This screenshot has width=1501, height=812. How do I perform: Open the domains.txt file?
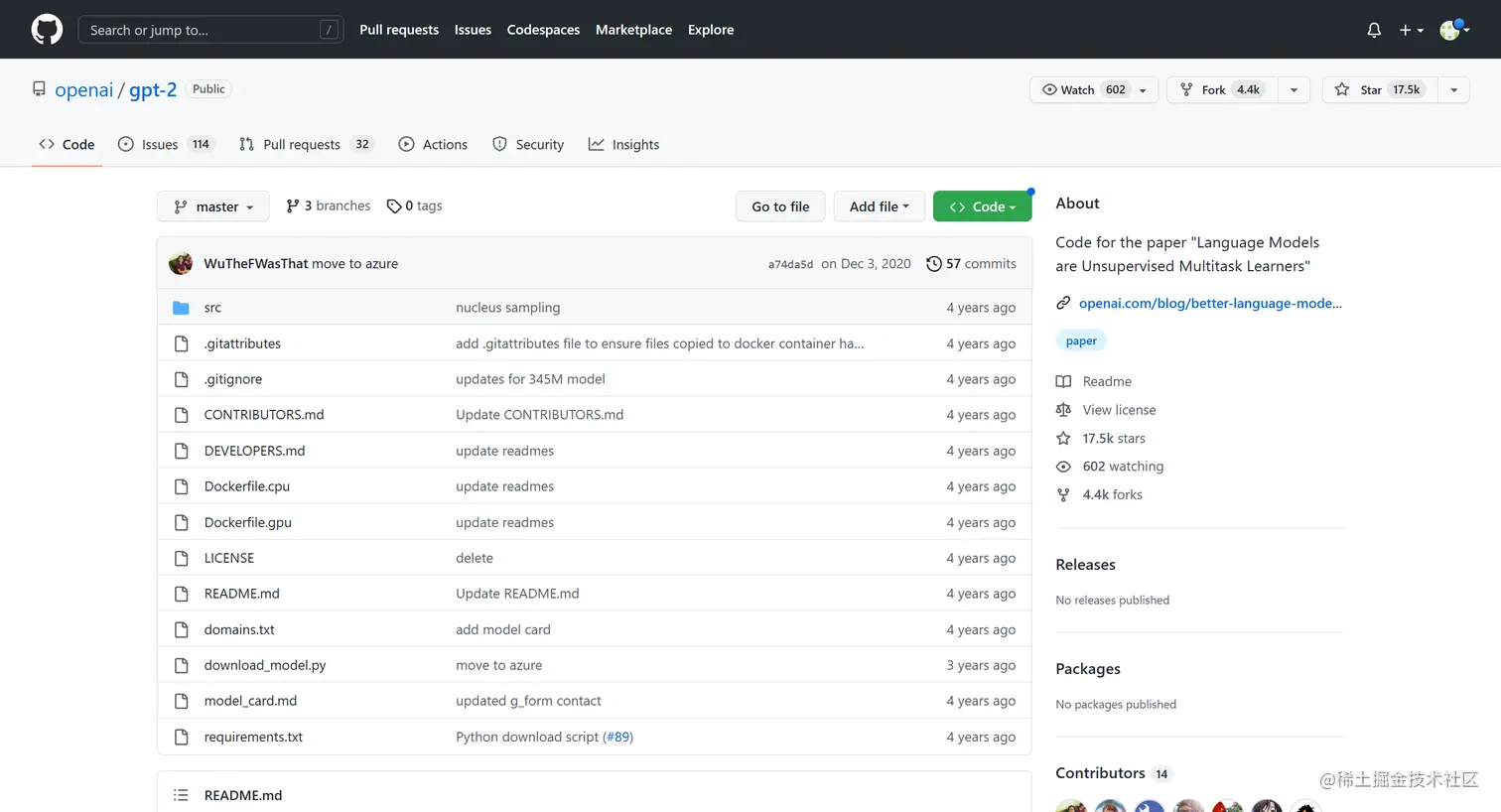point(239,629)
